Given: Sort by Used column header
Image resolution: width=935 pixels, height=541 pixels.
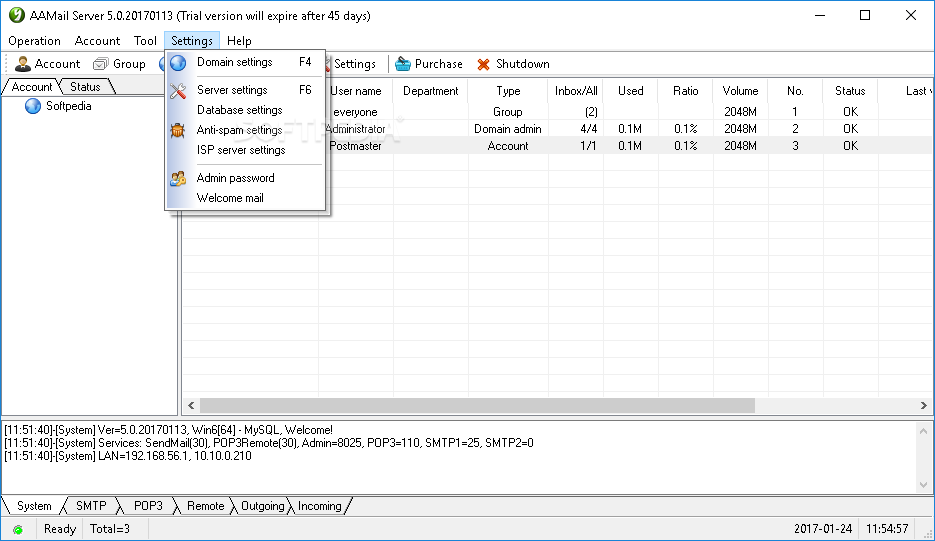Looking at the screenshot, I should tap(630, 91).
